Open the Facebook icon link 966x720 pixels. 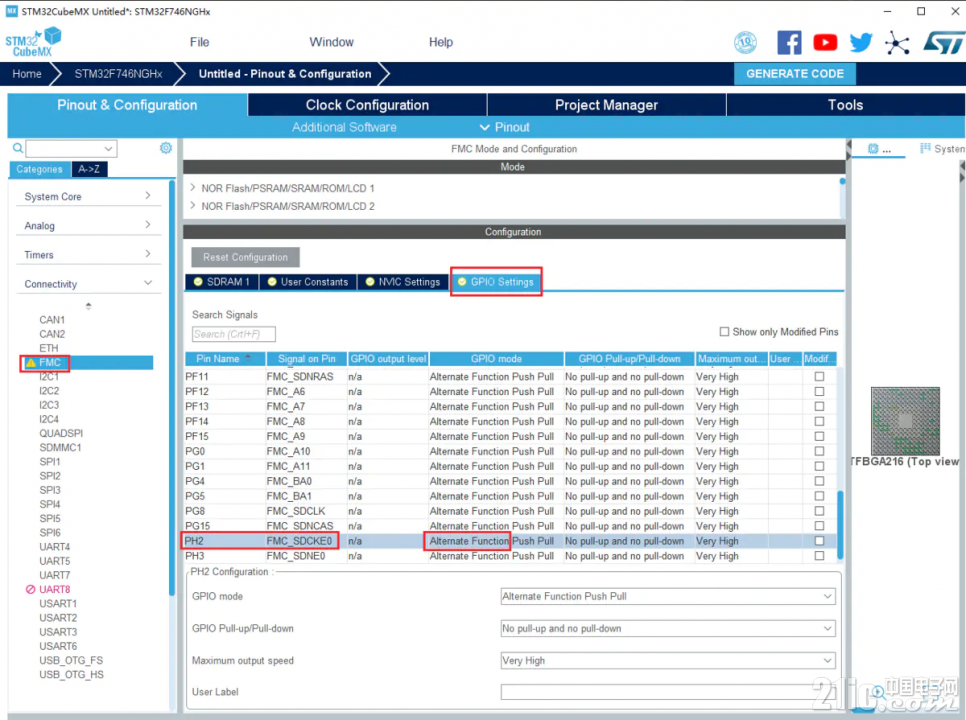[789, 42]
